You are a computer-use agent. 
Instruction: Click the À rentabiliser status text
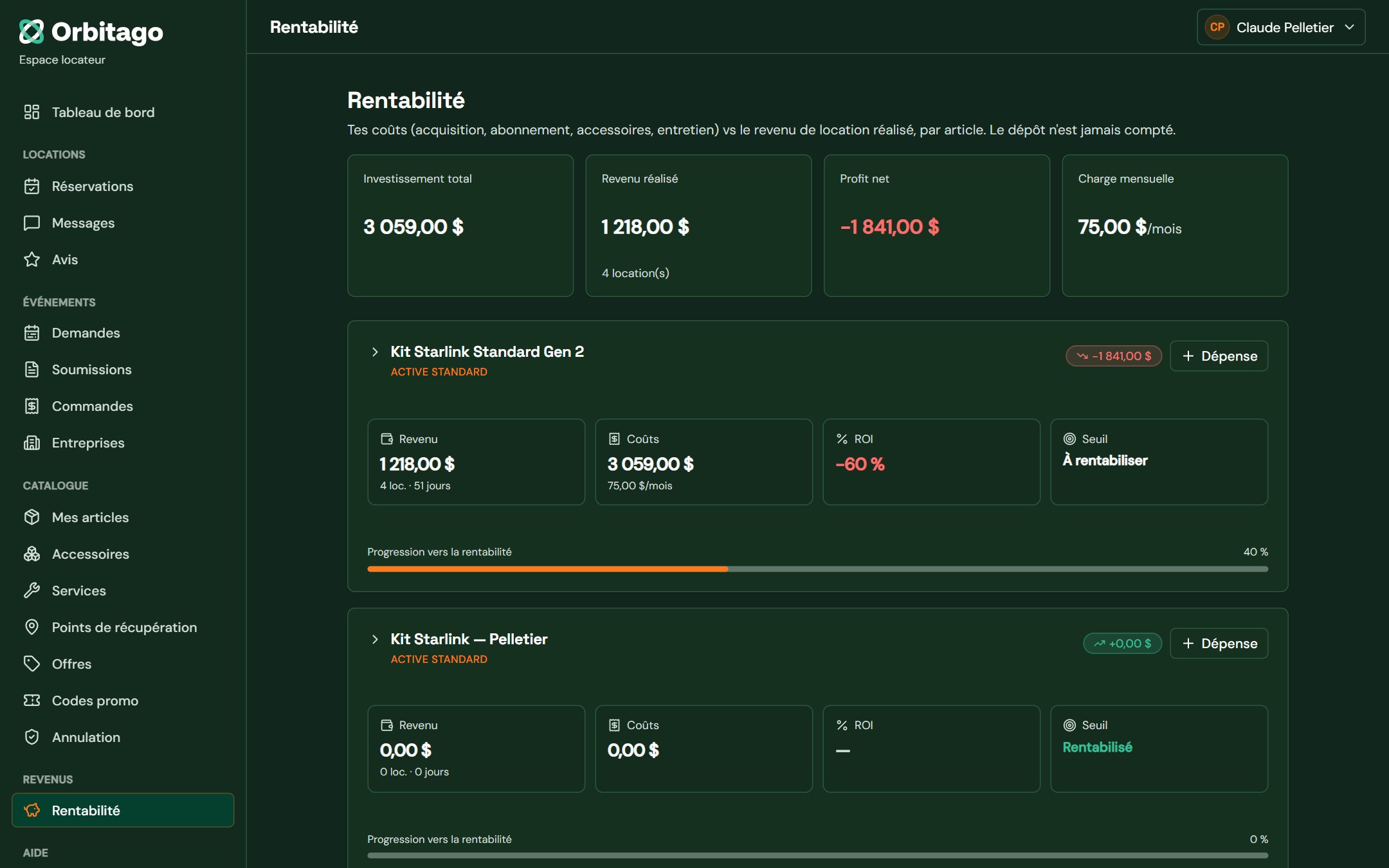coord(1105,460)
